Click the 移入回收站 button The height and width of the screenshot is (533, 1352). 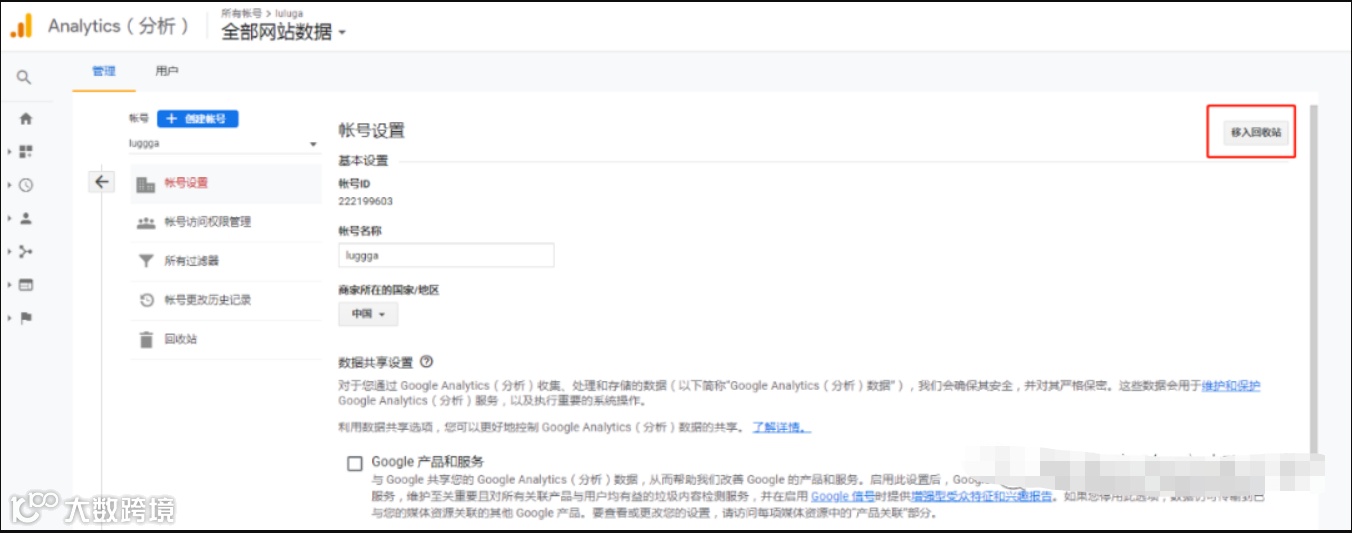coord(1256,132)
